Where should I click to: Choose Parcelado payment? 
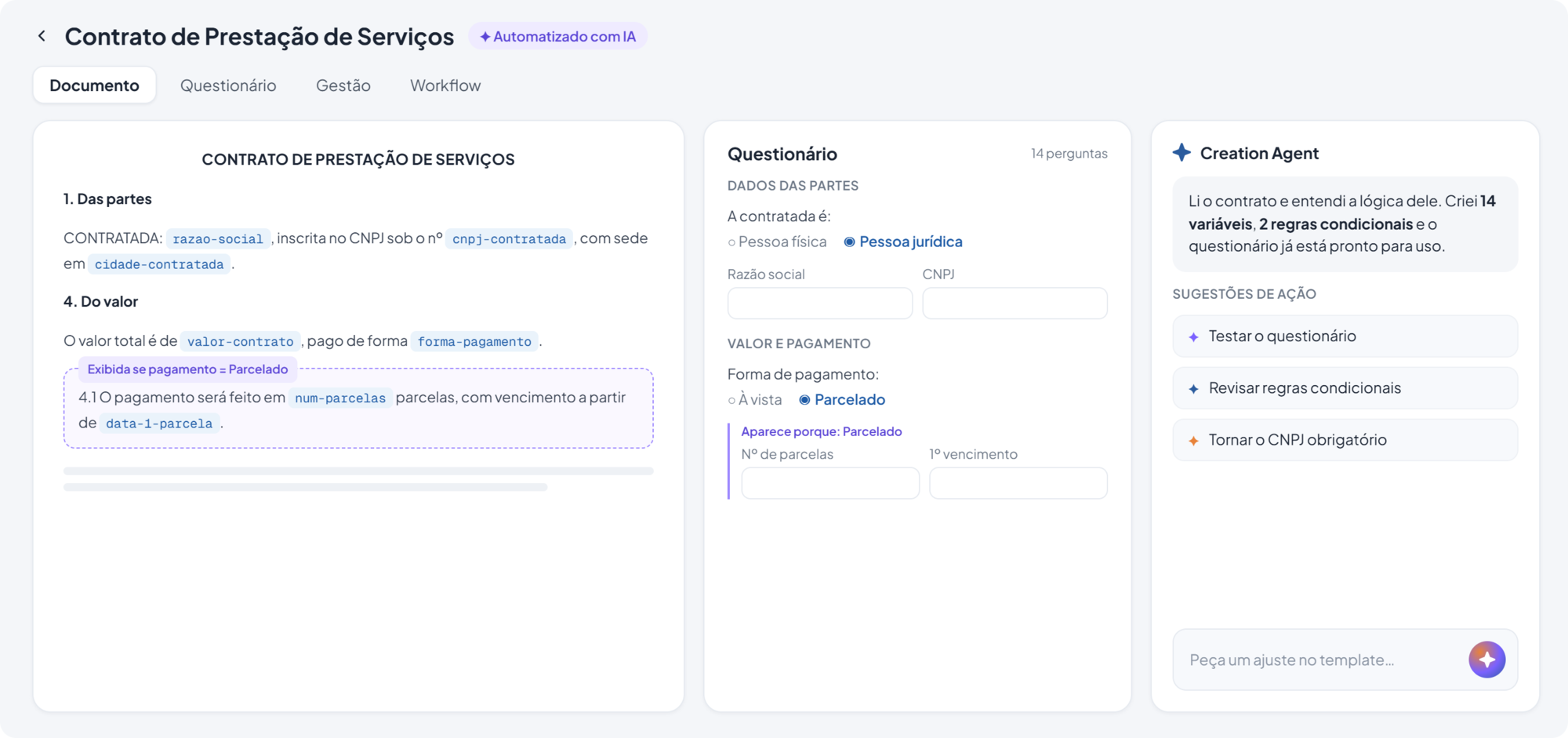(x=842, y=399)
